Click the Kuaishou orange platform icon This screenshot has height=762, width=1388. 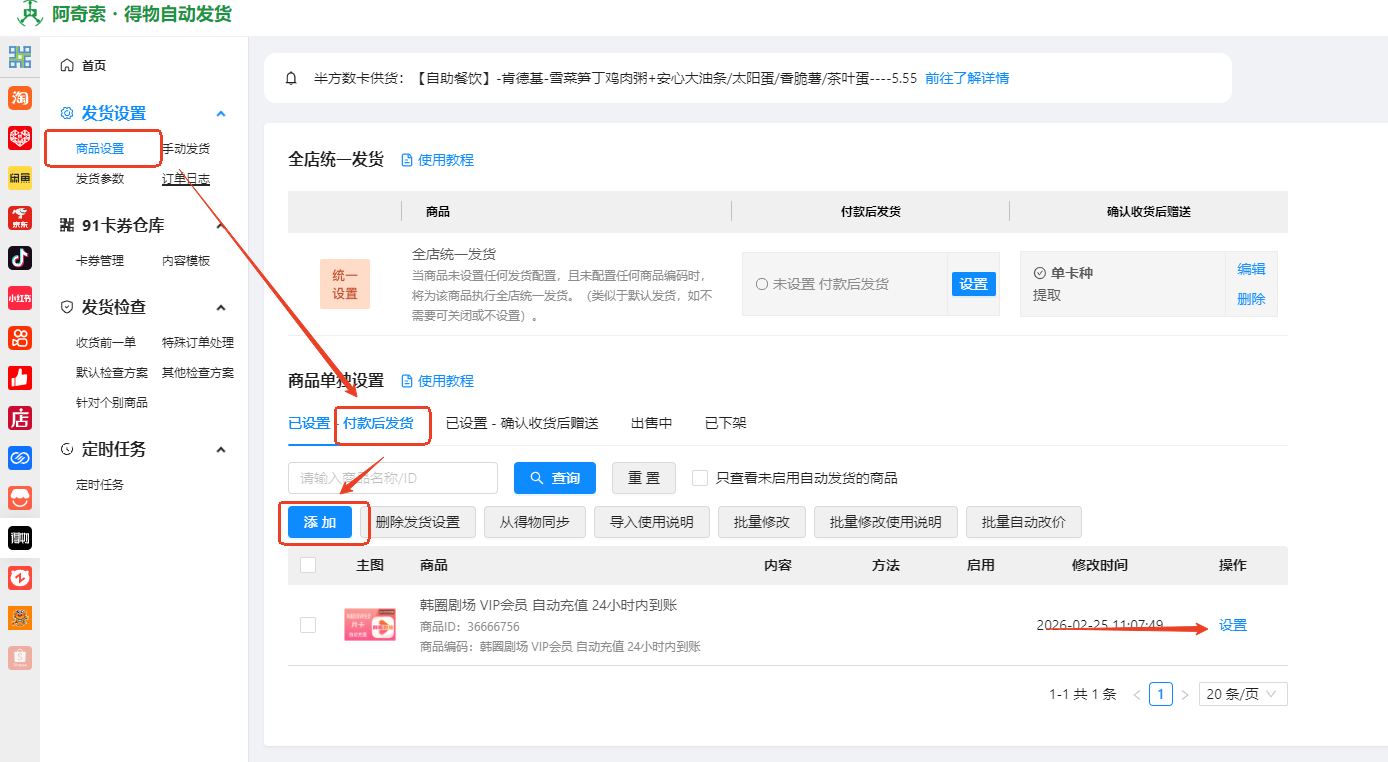click(x=20, y=338)
